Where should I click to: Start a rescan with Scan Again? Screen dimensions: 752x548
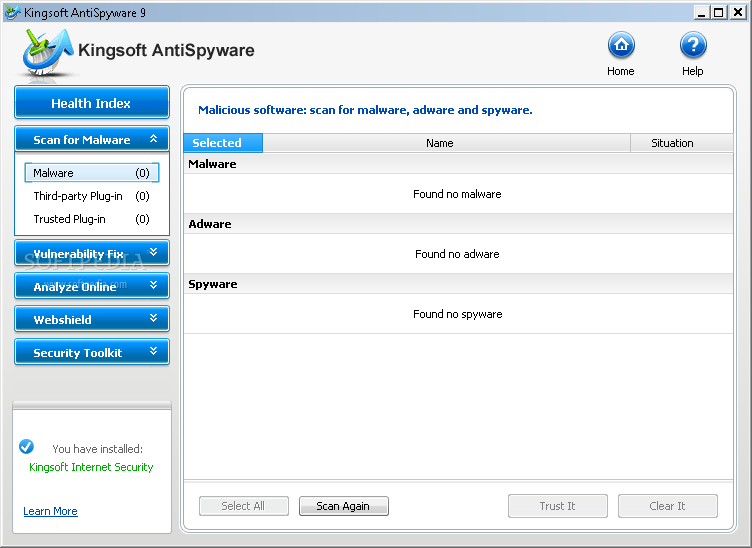point(343,506)
